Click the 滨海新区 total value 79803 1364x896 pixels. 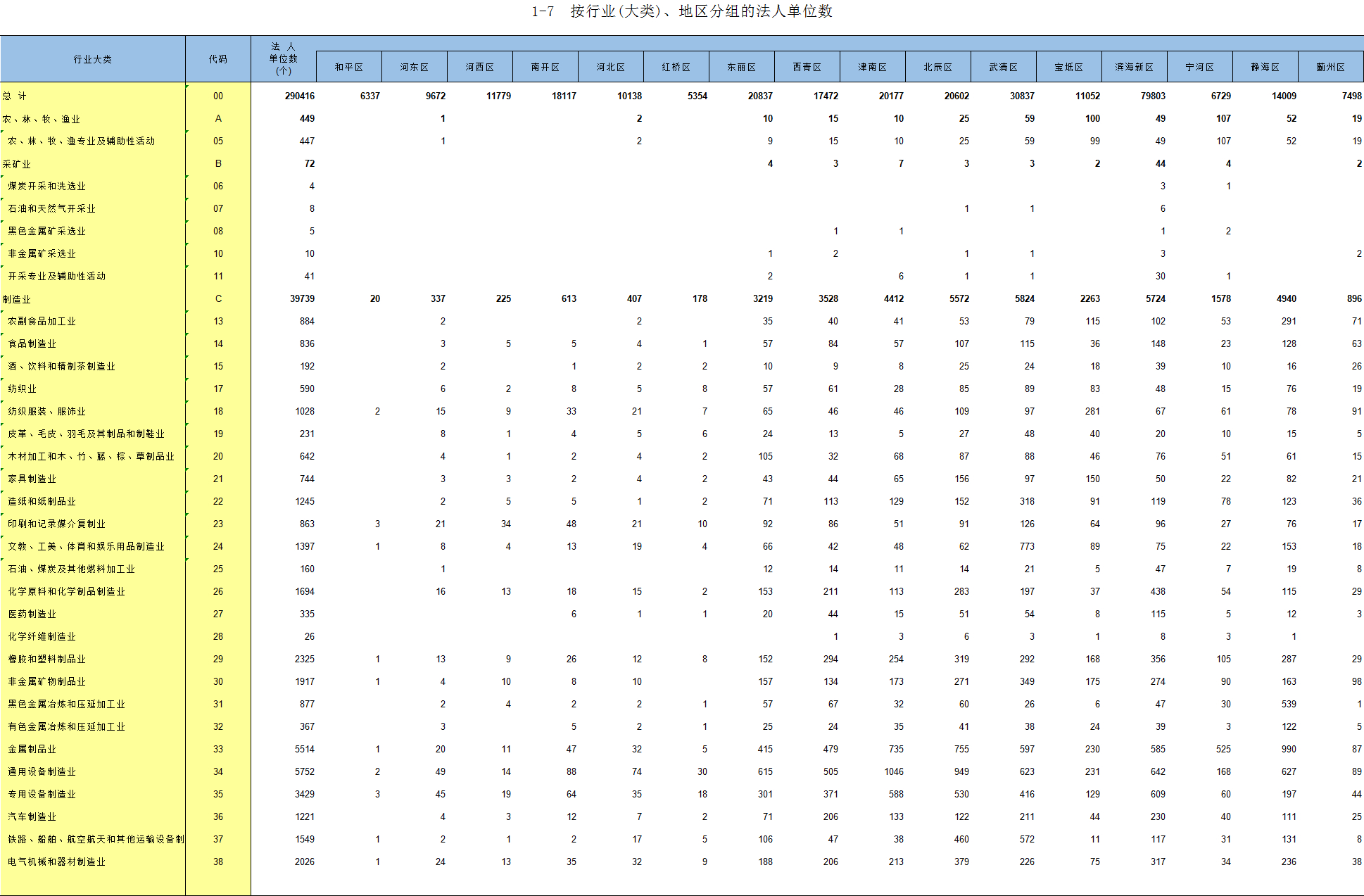(1153, 96)
